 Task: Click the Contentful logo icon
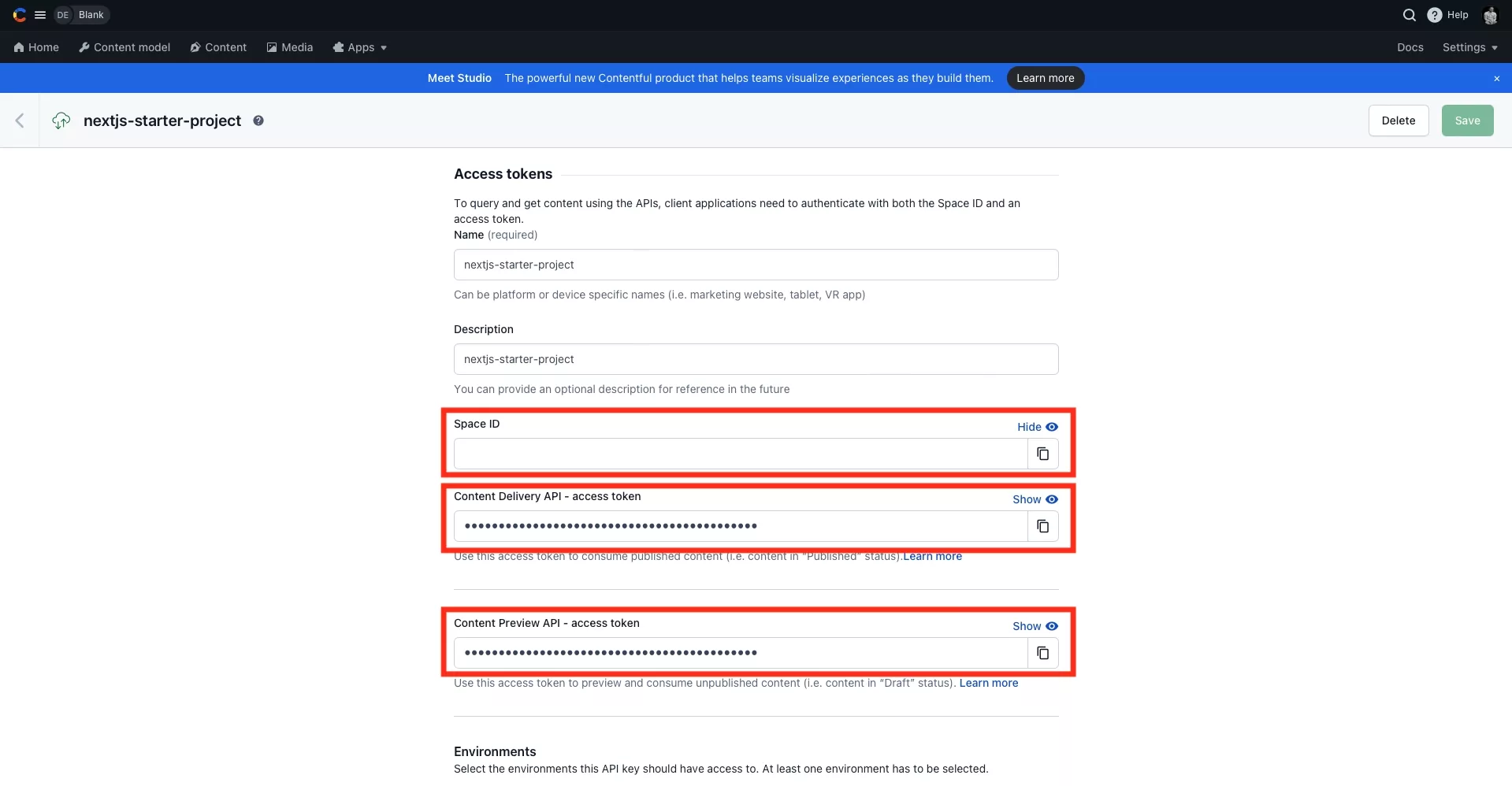(x=19, y=15)
